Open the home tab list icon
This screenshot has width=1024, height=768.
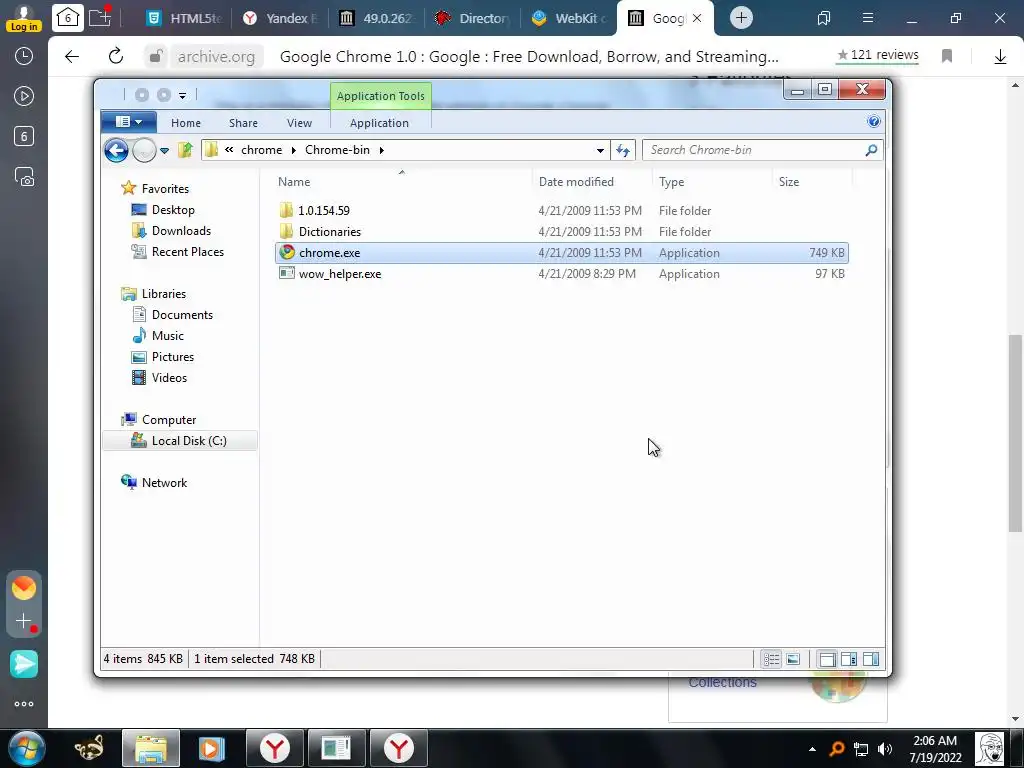point(67,18)
